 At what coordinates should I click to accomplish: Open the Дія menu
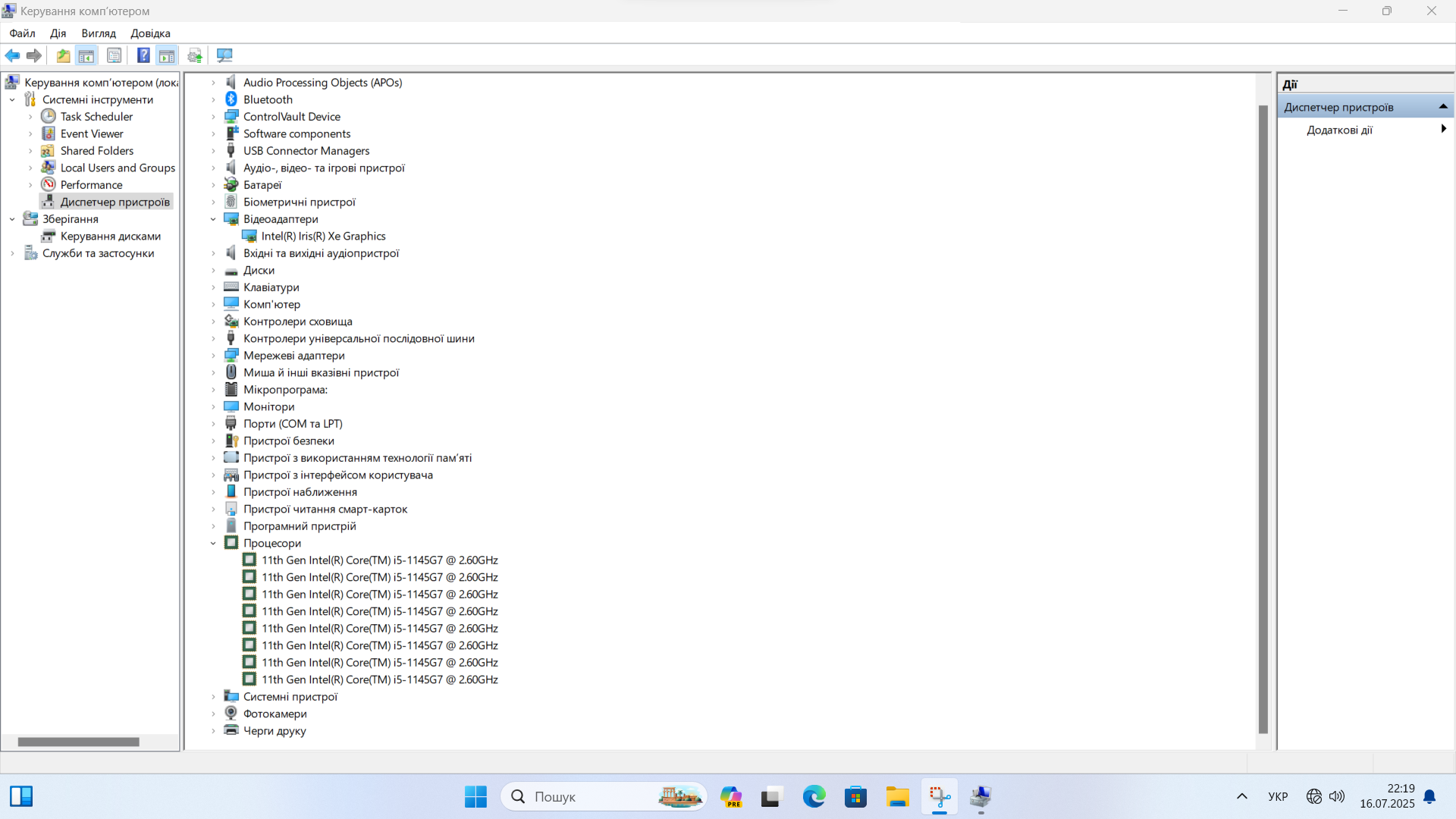click(58, 33)
